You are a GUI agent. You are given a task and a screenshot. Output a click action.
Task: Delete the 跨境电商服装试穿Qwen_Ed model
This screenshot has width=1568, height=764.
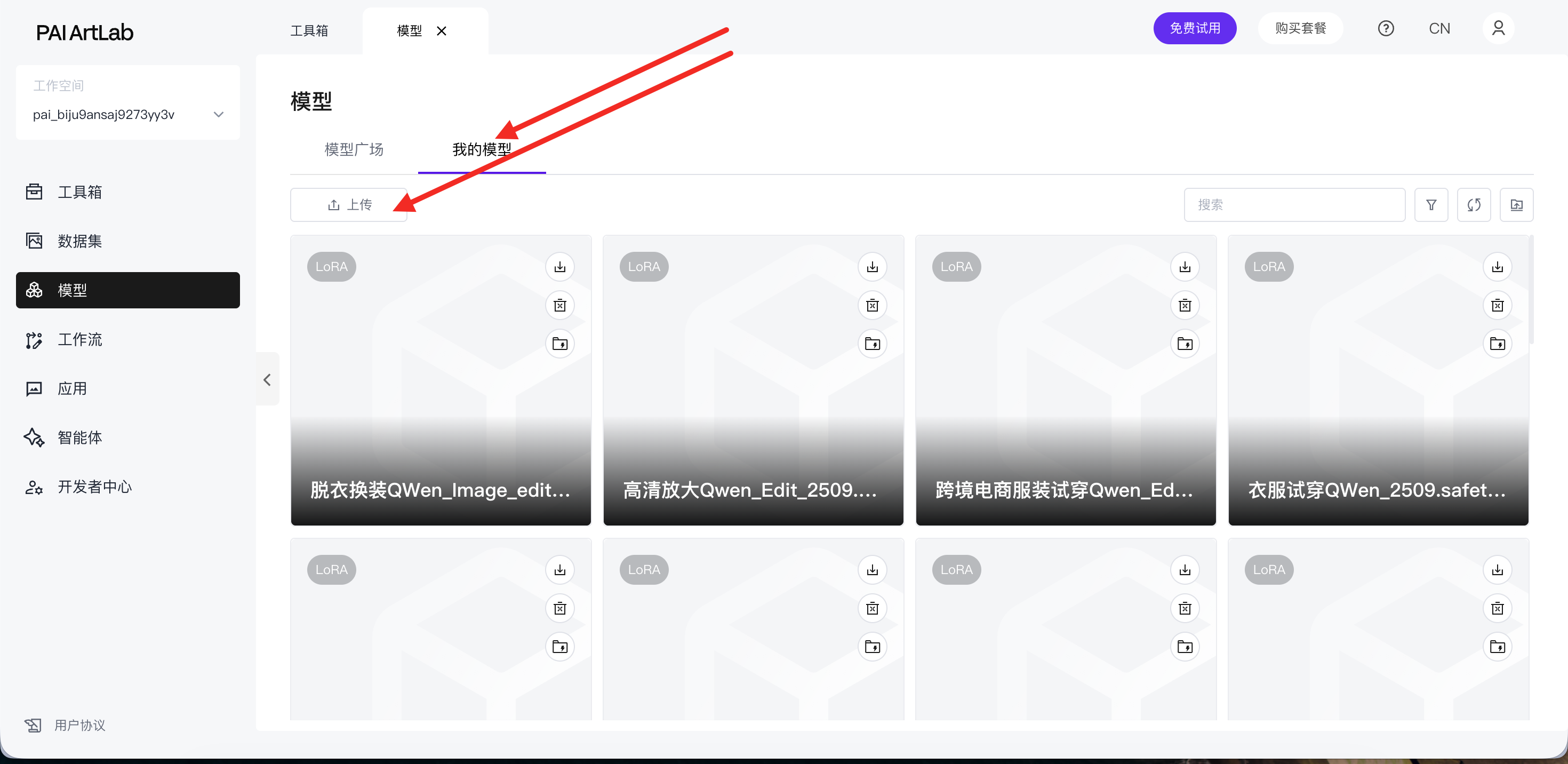pyautogui.click(x=1185, y=305)
